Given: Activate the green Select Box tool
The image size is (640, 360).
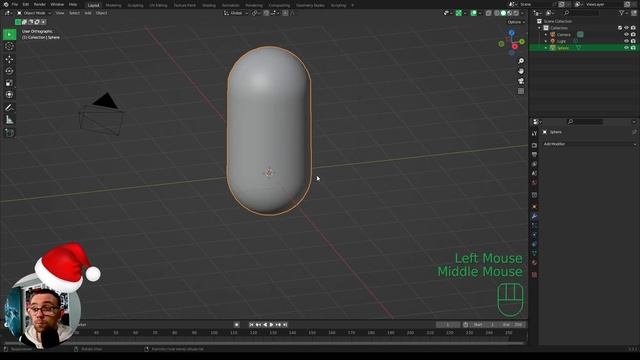Looking at the screenshot, I should pos(9,34).
